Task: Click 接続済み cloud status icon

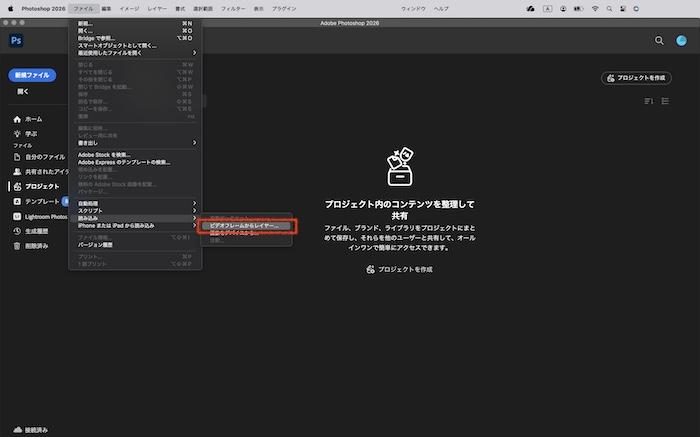Action: (x=17, y=429)
